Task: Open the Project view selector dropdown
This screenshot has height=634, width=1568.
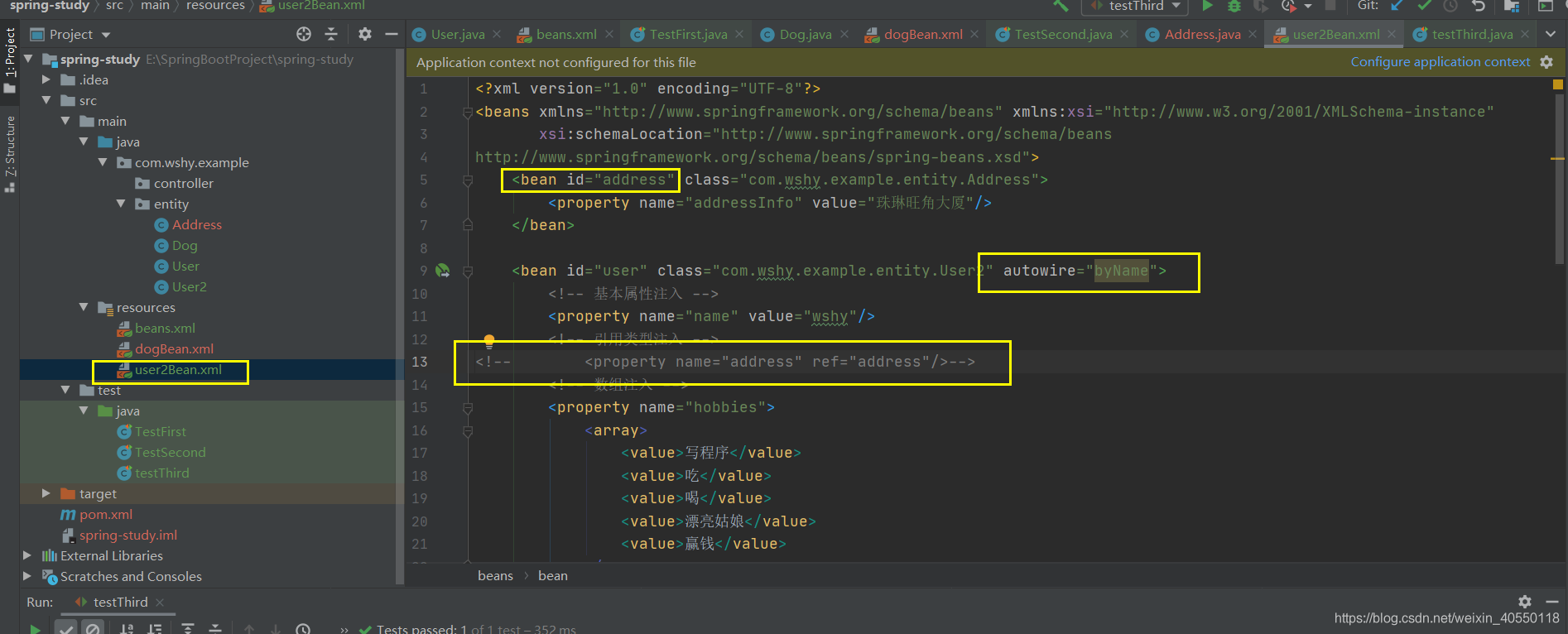Action: pyautogui.click(x=70, y=35)
